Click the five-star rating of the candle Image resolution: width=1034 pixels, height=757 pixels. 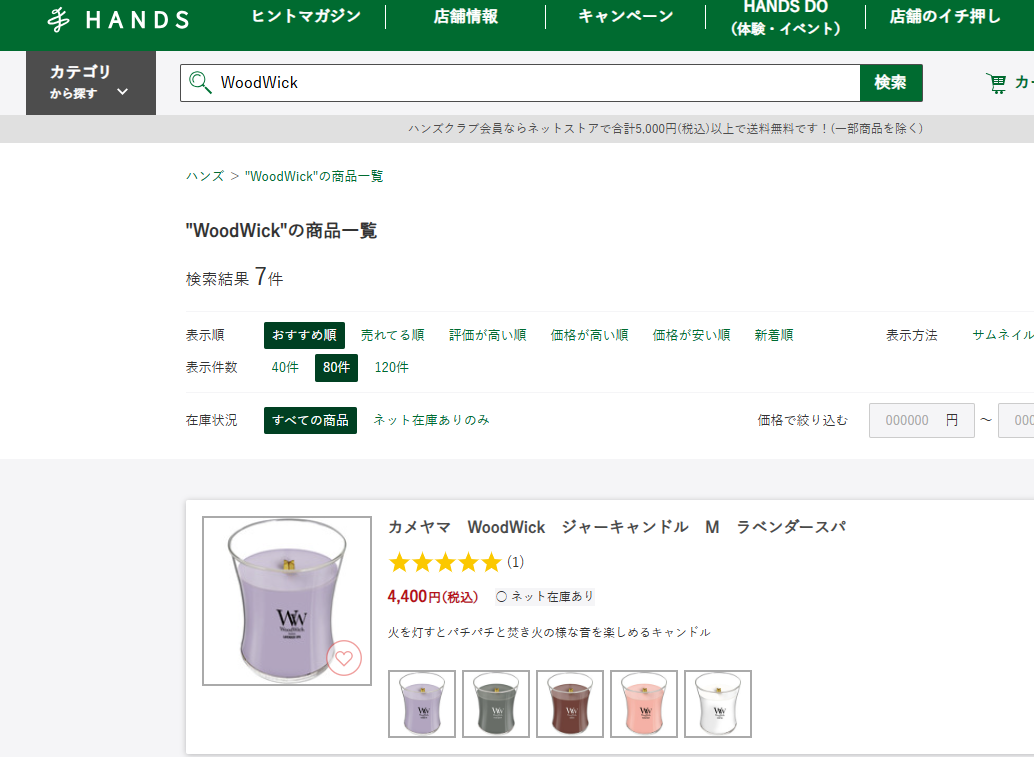coord(445,562)
